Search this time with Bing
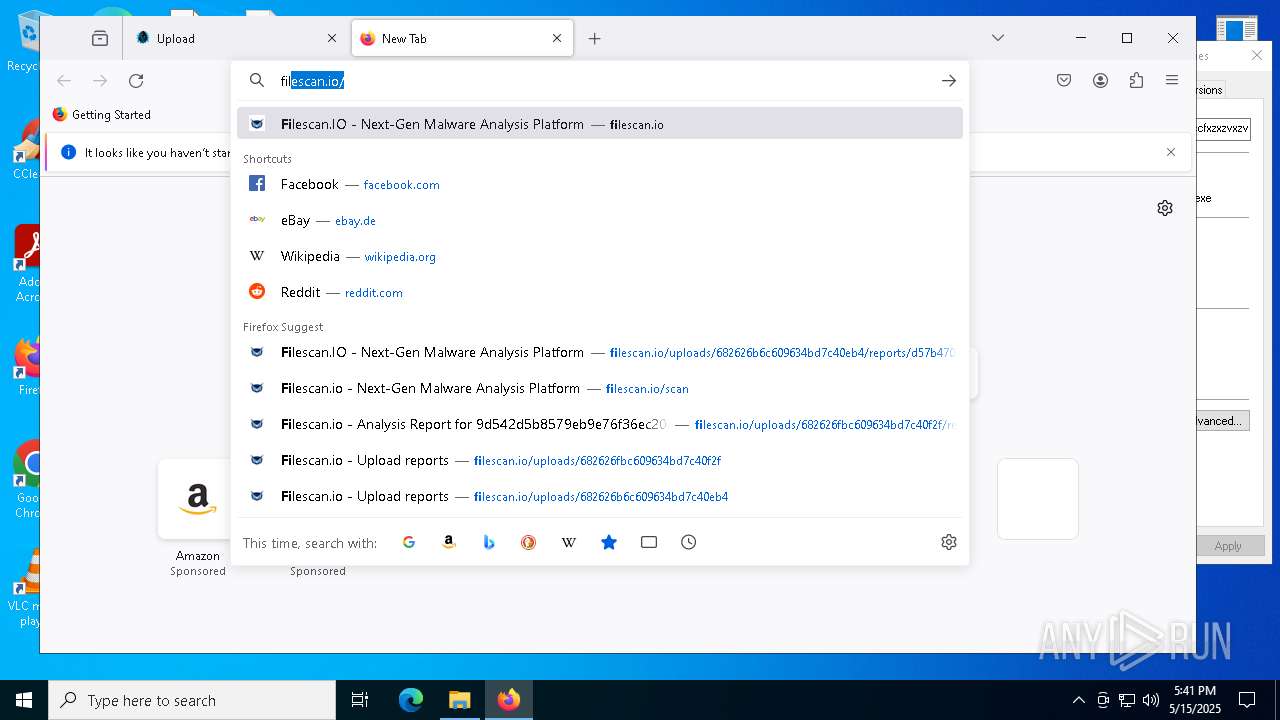1280x720 pixels. point(489,542)
